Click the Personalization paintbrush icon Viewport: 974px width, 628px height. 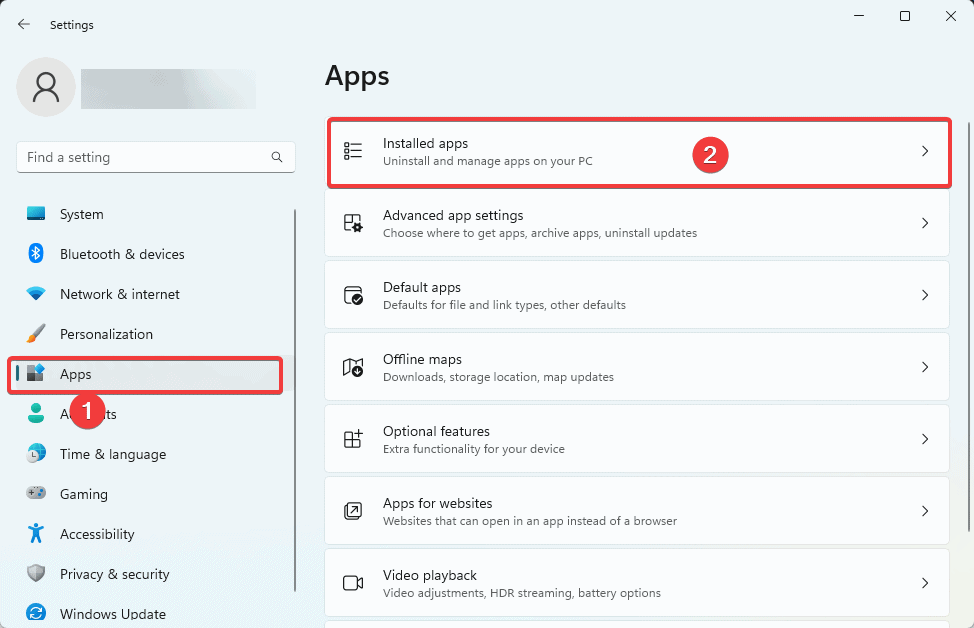pyautogui.click(x=36, y=334)
